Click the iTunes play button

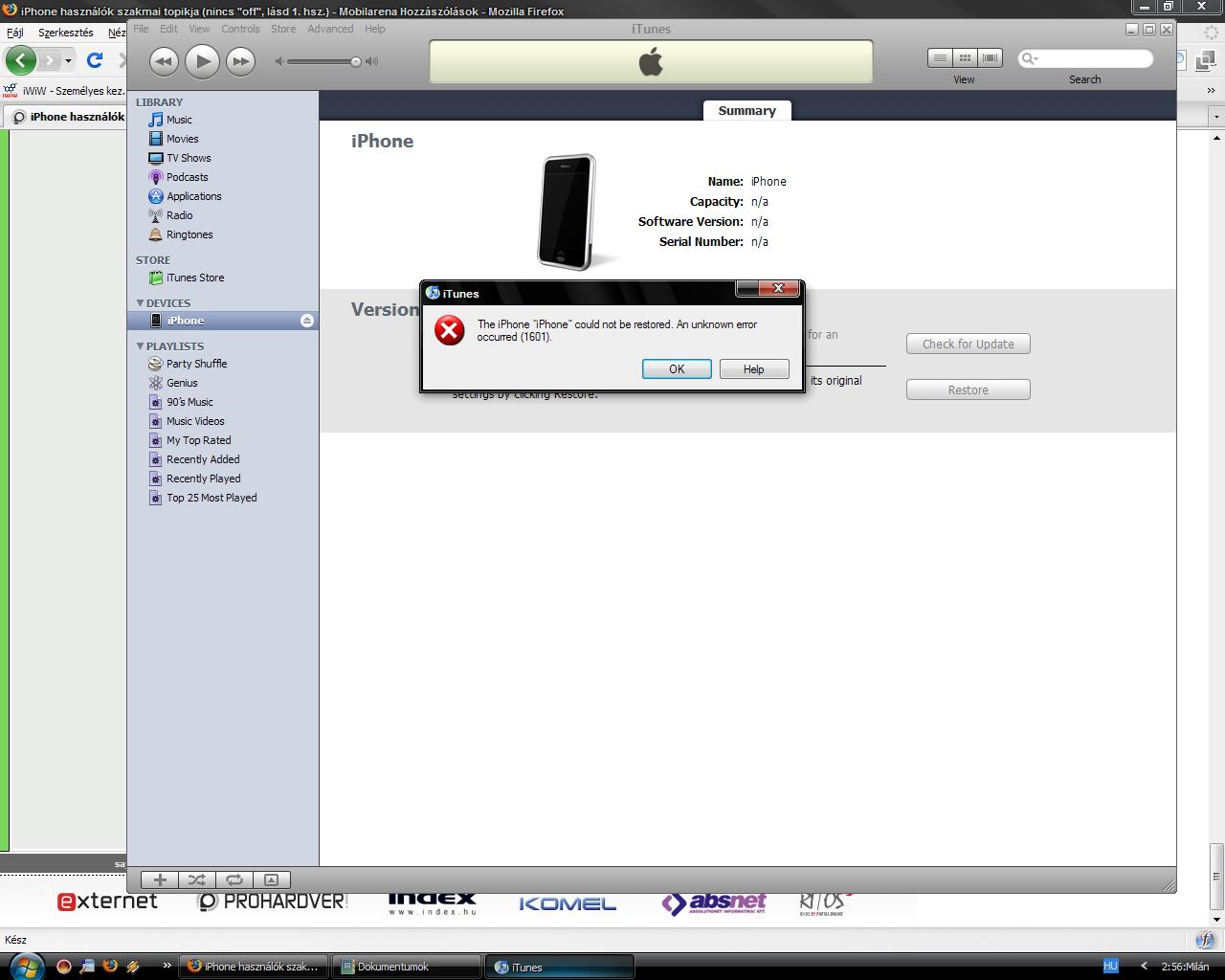click(201, 61)
